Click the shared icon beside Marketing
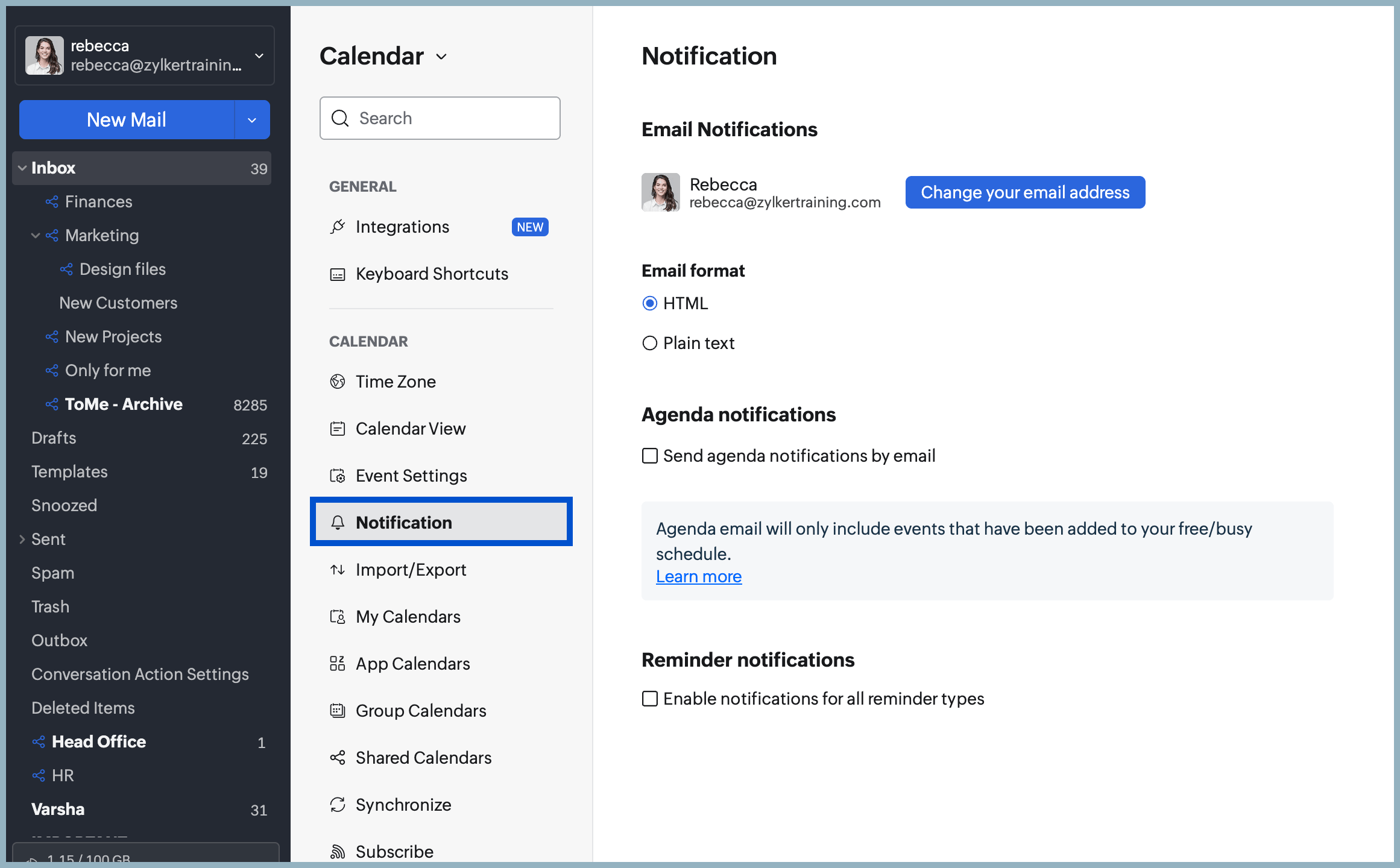Image resolution: width=1400 pixels, height=868 pixels. pyautogui.click(x=52, y=235)
